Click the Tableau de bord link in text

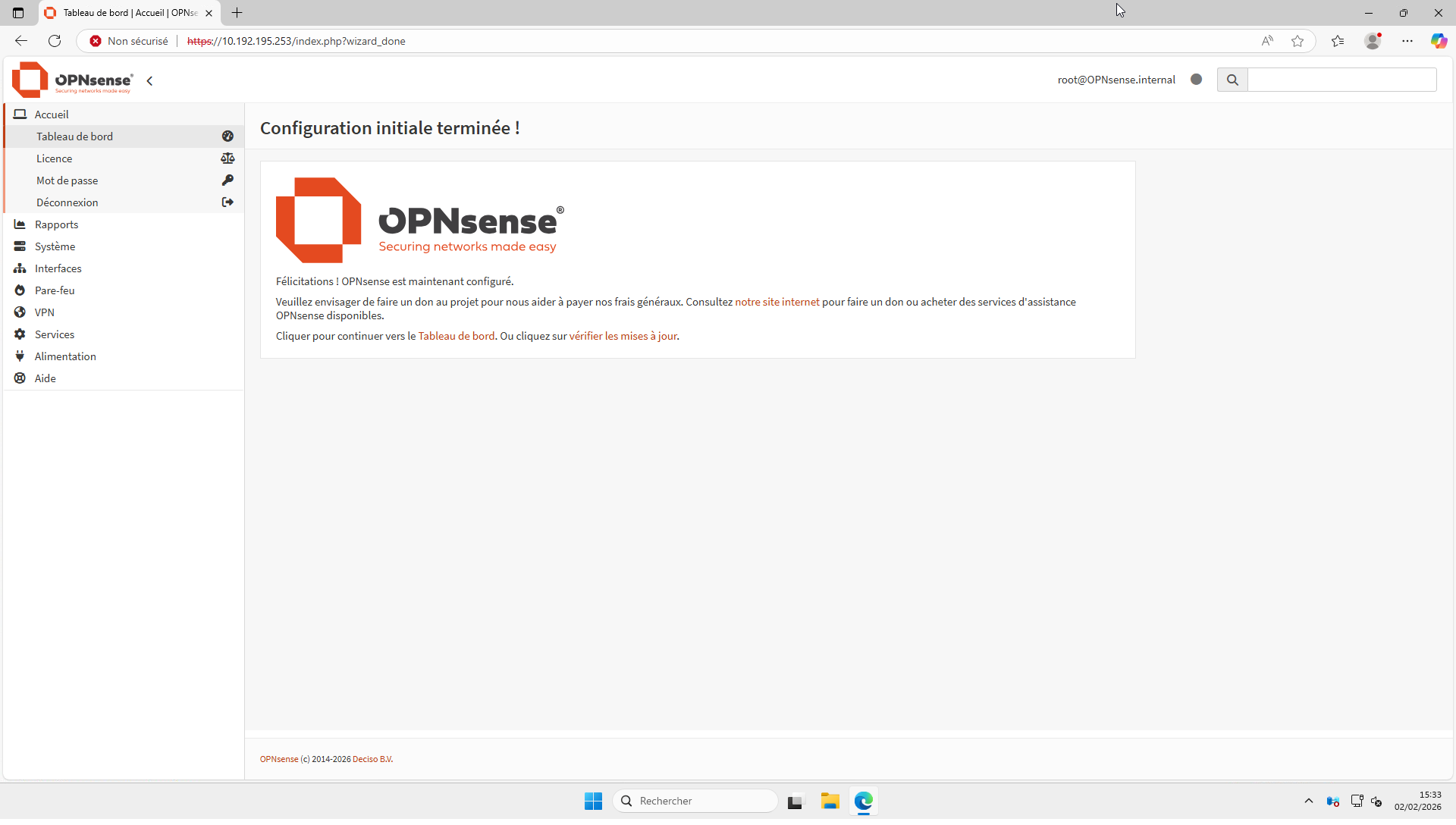pos(456,336)
